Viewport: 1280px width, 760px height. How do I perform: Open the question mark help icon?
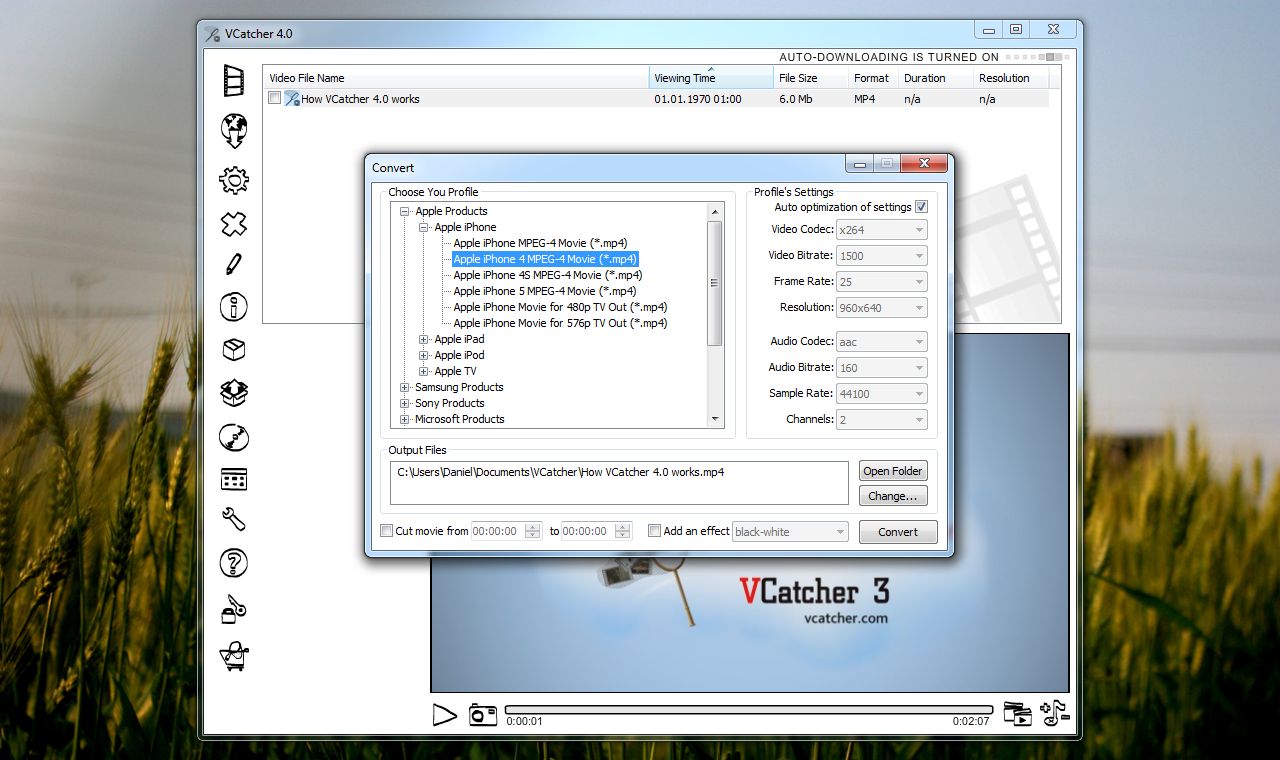[234, 563]
